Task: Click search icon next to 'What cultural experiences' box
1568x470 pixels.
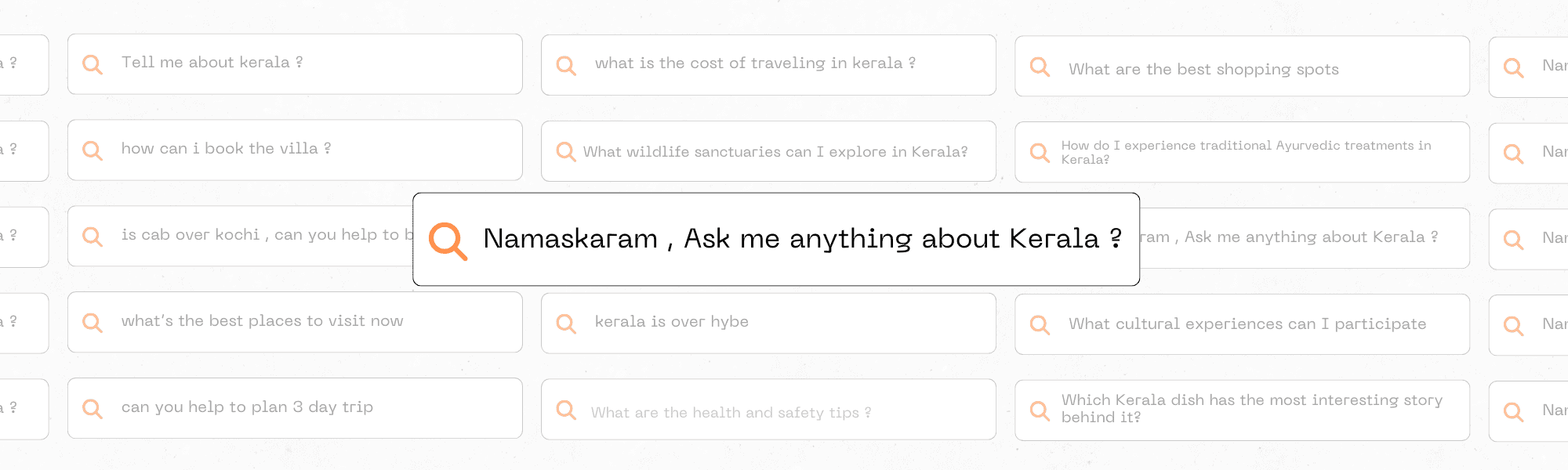Action: 1040,324
